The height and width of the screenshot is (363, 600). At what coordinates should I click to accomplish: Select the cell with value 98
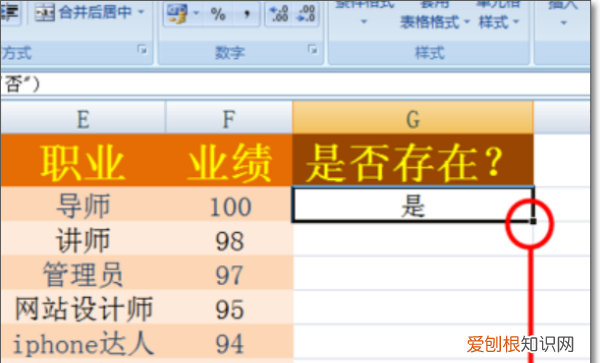229,239
